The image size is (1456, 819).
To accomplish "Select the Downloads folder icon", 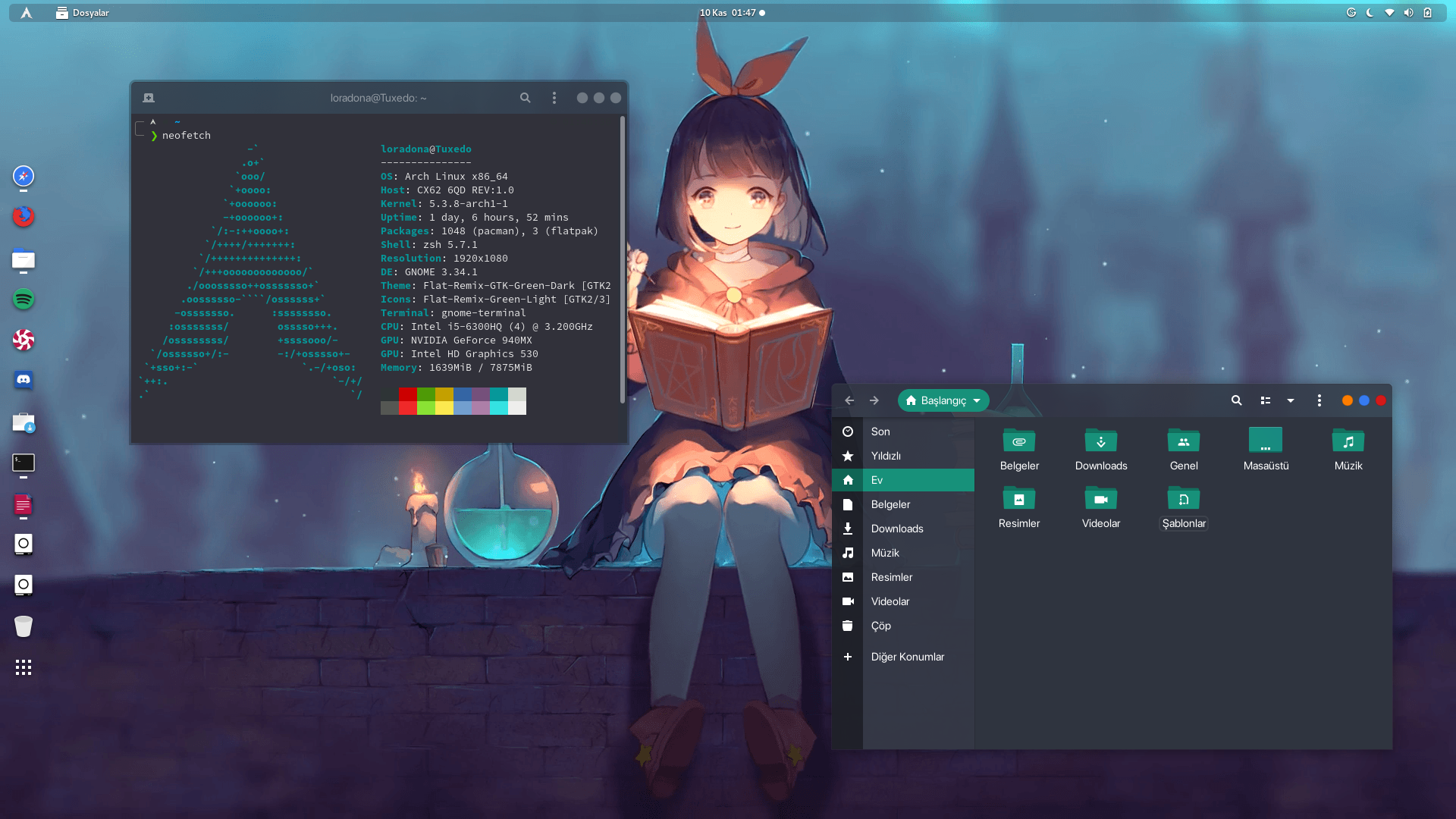I will coord(1101,441).
